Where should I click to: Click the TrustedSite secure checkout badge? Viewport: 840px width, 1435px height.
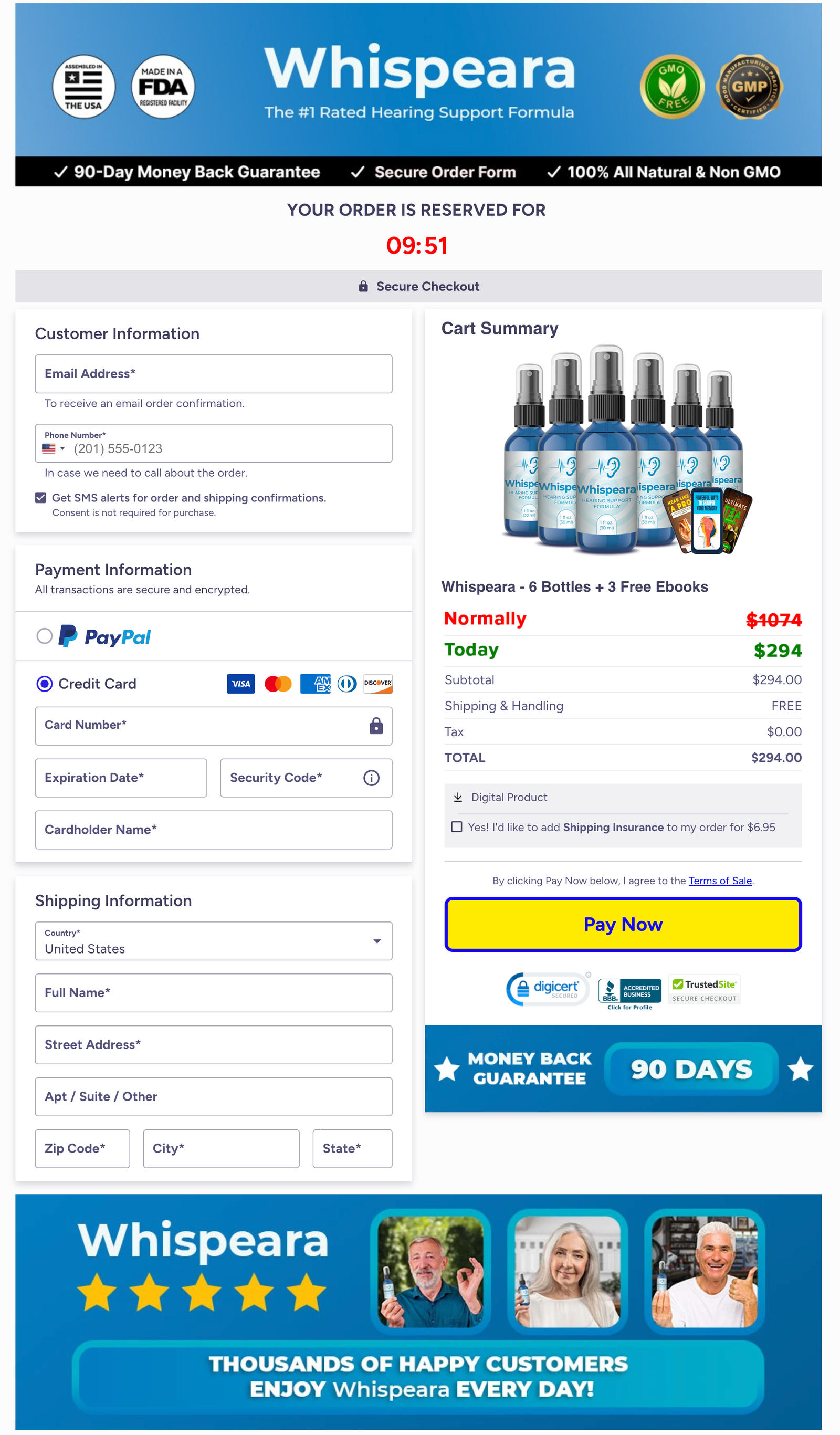704,989
